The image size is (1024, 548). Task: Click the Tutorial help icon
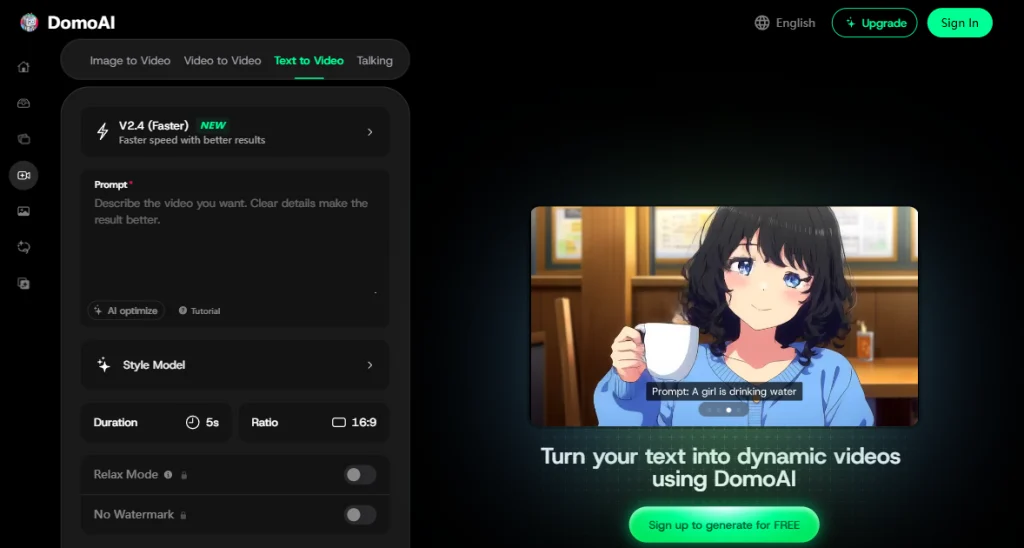(183, 311)
